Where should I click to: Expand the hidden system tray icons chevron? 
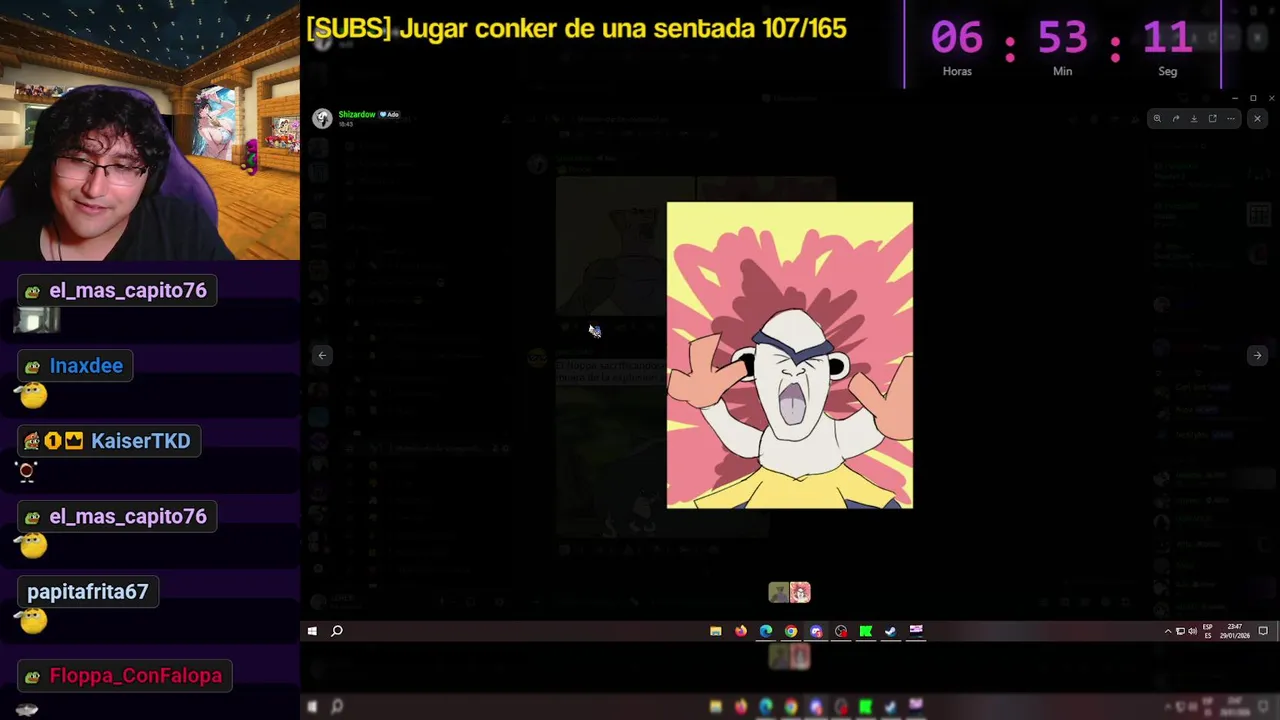[x=1168, y=631]
